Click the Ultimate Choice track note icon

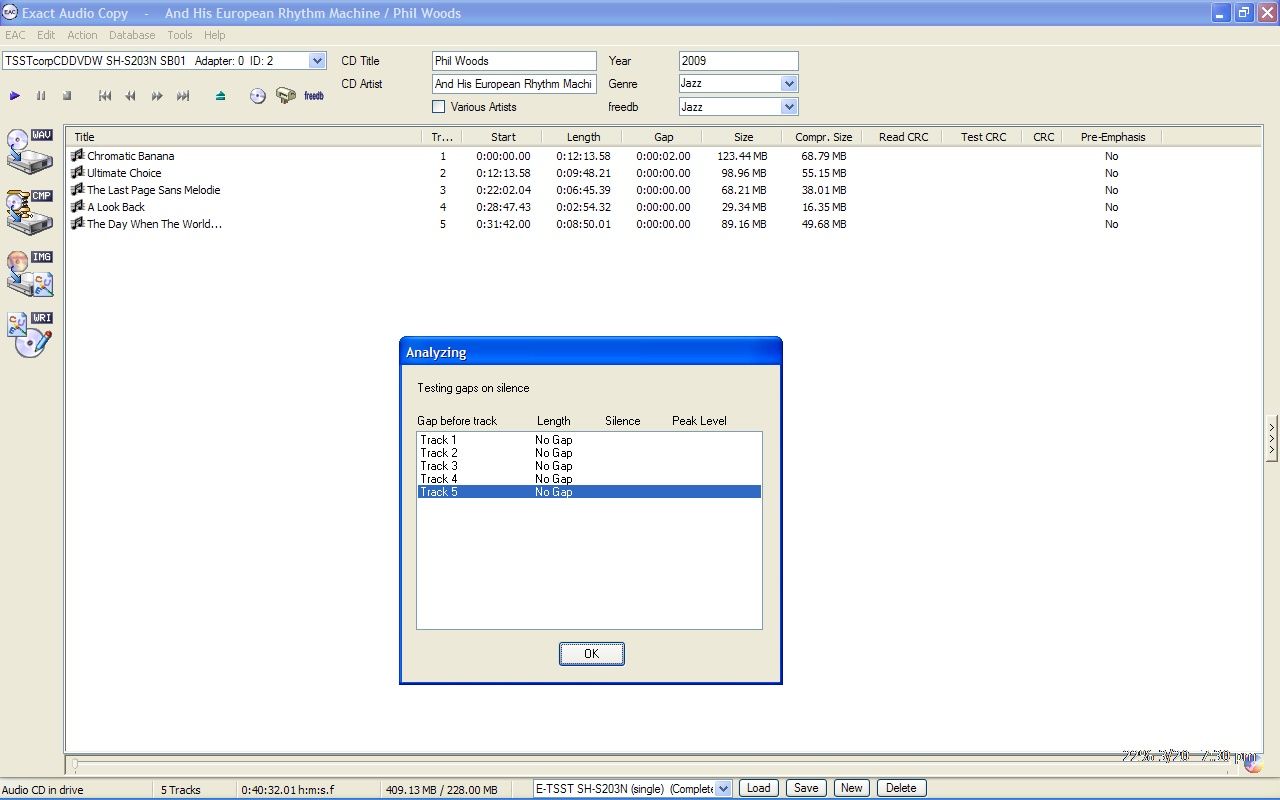click(x=77, y=173)
